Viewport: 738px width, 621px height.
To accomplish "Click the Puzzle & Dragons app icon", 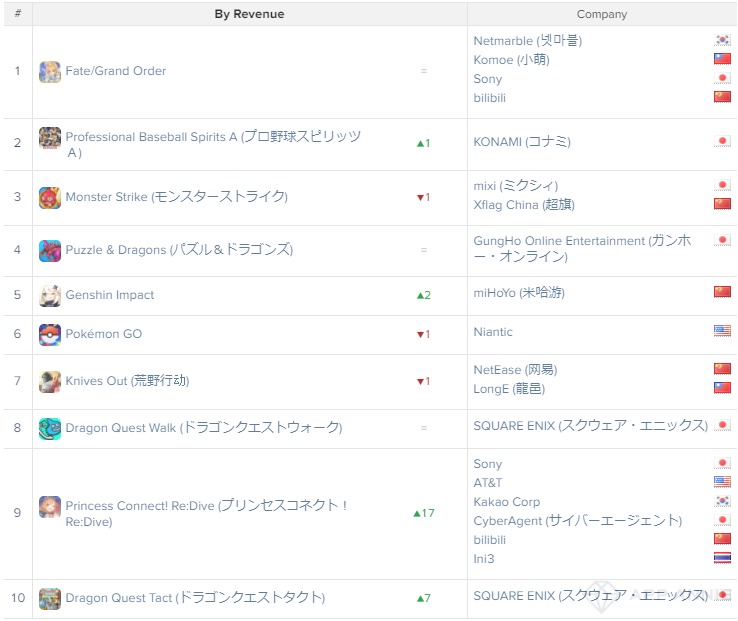I will (49, 250).
